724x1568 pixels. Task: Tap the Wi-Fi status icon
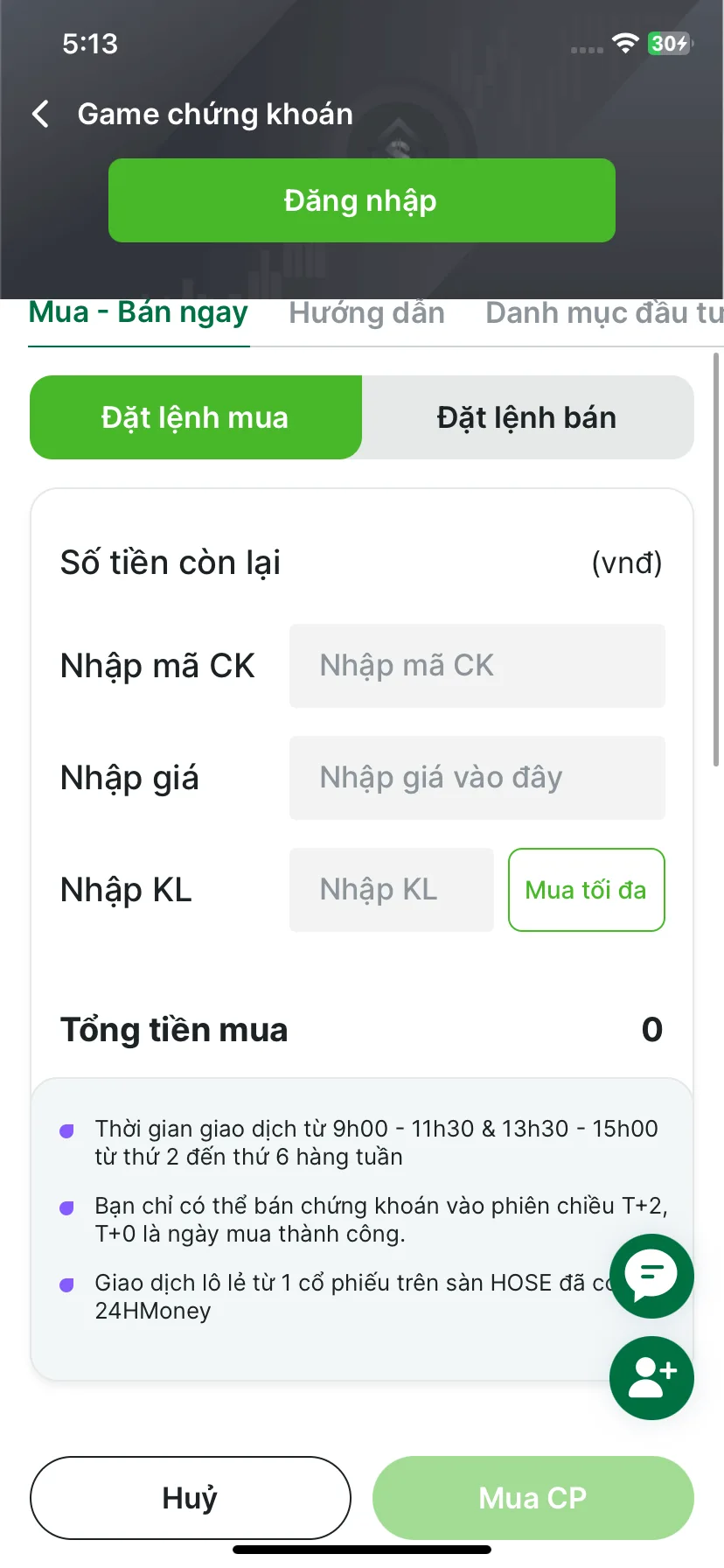pyautogui.click(x=625, y=43)
